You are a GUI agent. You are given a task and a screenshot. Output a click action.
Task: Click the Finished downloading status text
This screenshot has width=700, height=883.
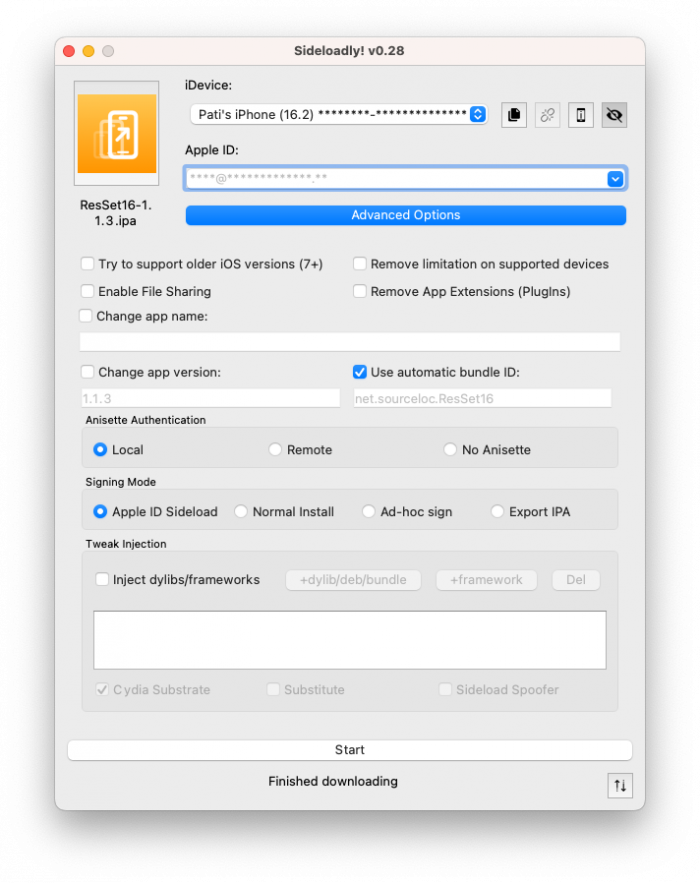pos(333,781)
